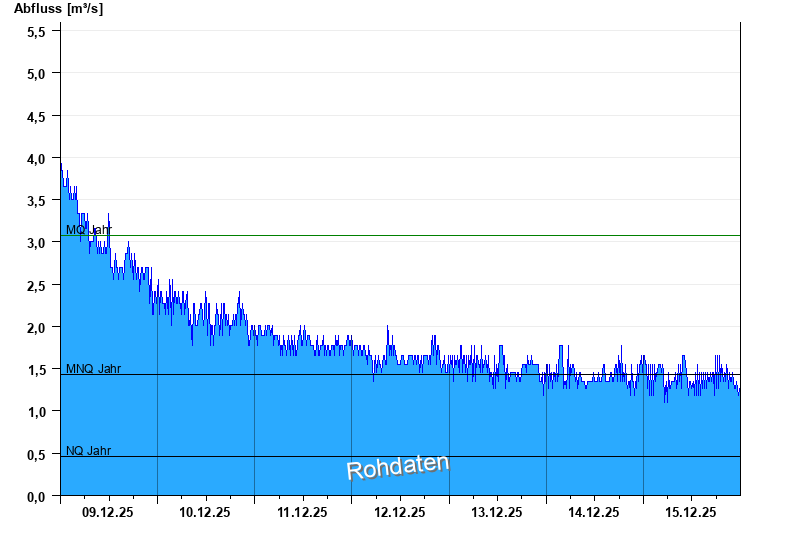Click the Abfluss [m³/s] axis title

(58, 9)
